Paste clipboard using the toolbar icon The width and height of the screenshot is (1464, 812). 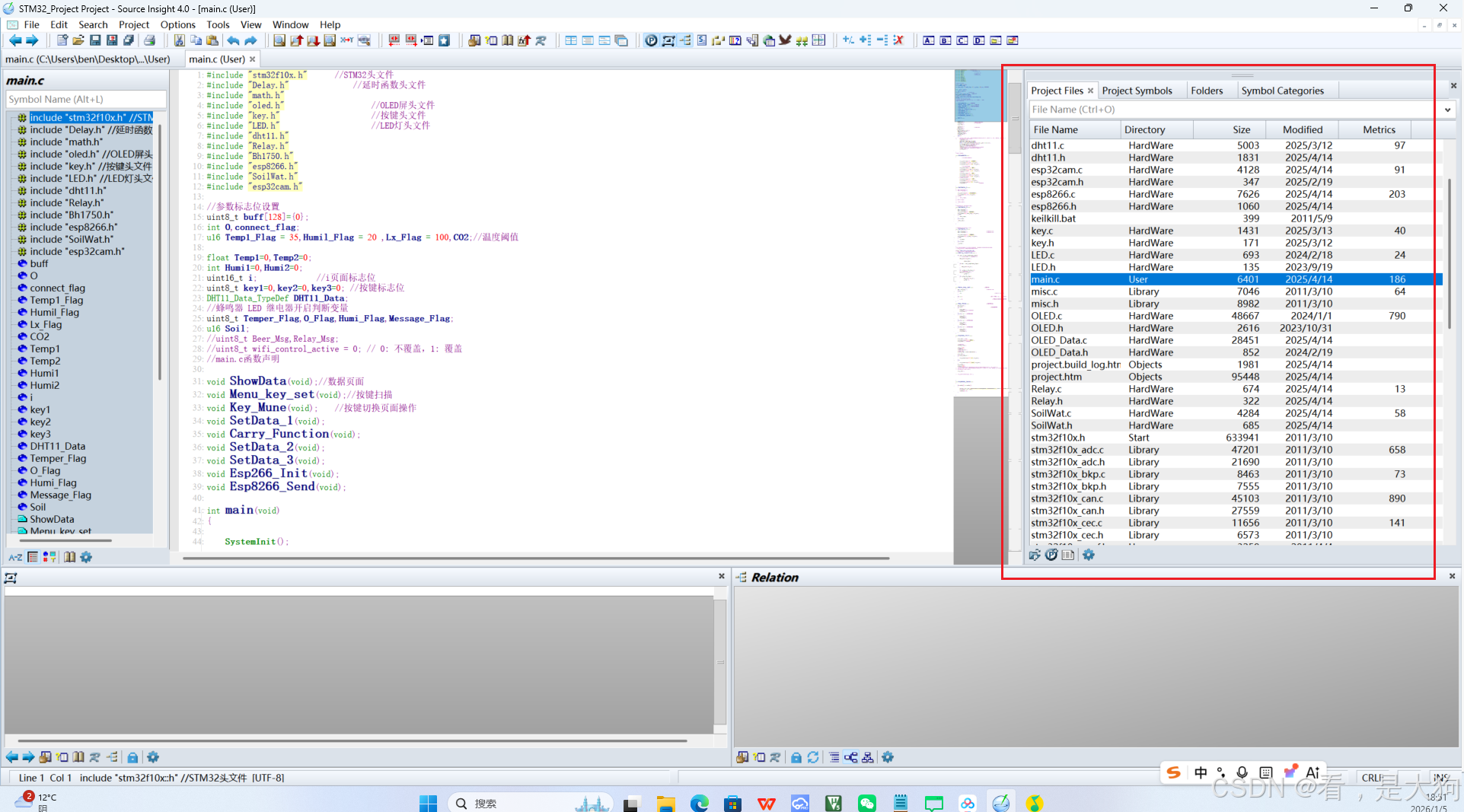tap(212, 40)
